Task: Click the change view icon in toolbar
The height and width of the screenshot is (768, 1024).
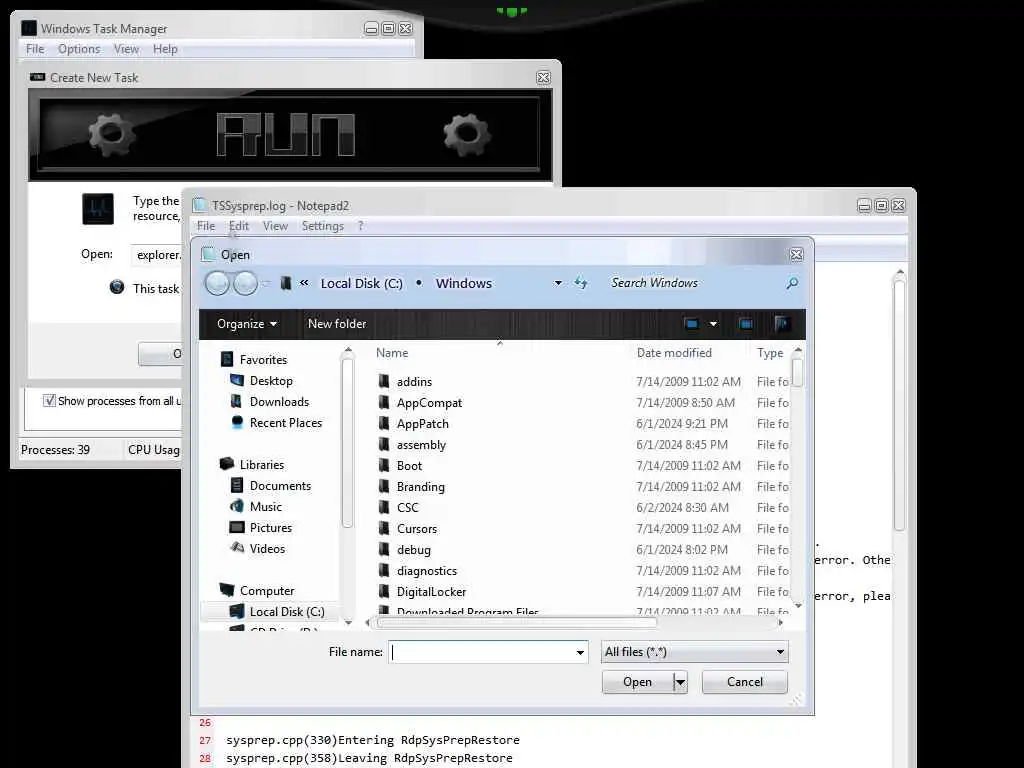Action: tap(692, 324)
